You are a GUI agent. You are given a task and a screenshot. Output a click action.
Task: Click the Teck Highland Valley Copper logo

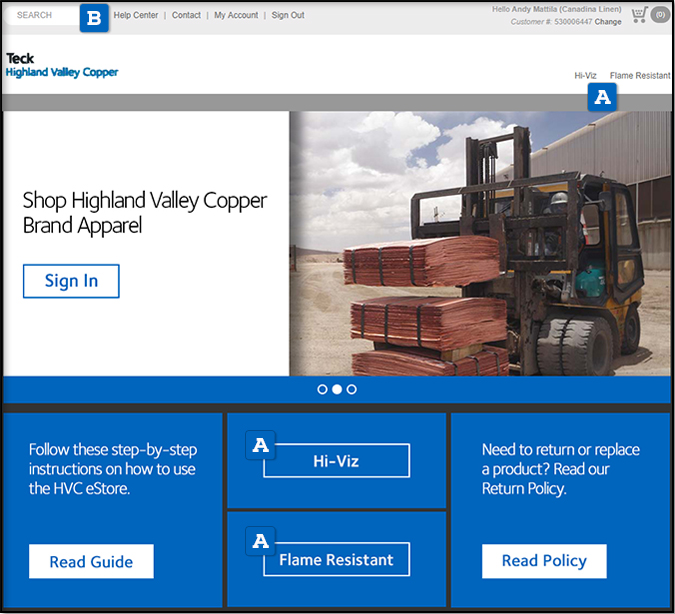click(62, 66)
